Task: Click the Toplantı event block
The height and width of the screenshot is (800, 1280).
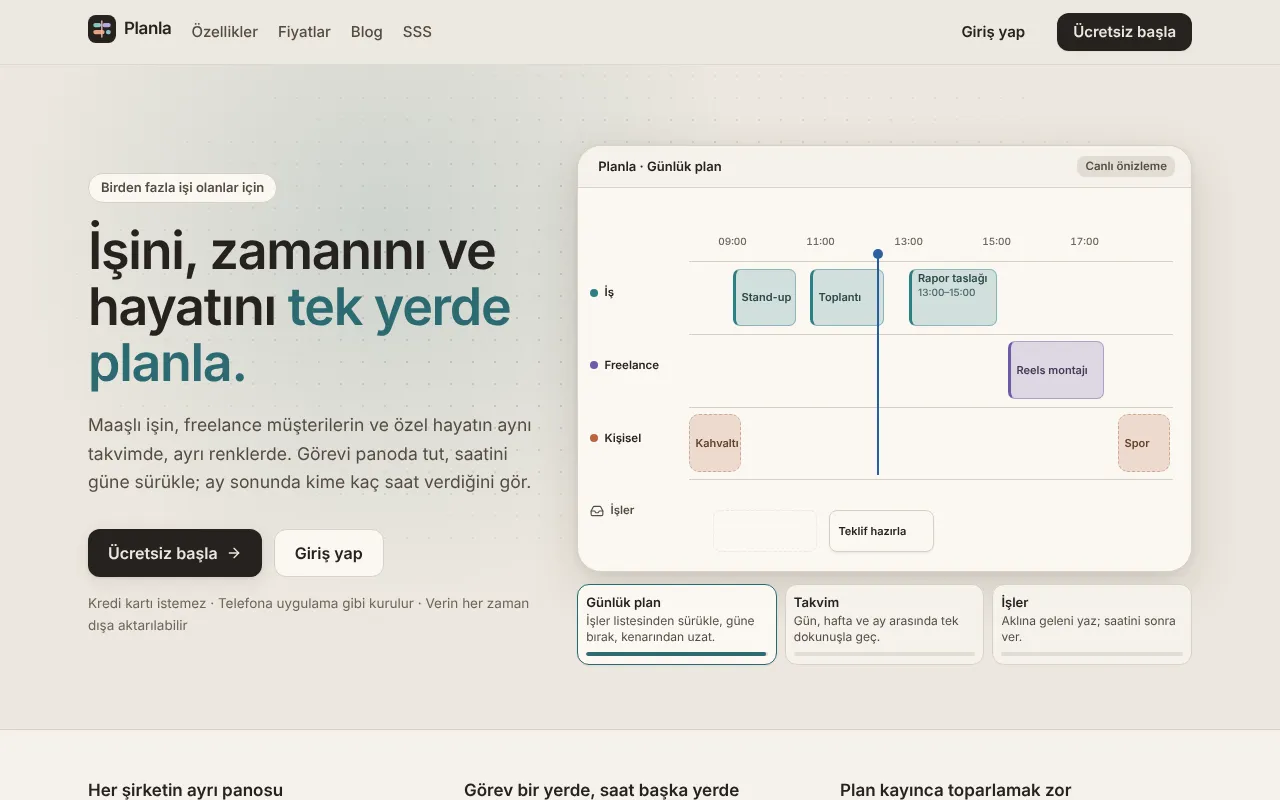Action: tap(847, 297)
